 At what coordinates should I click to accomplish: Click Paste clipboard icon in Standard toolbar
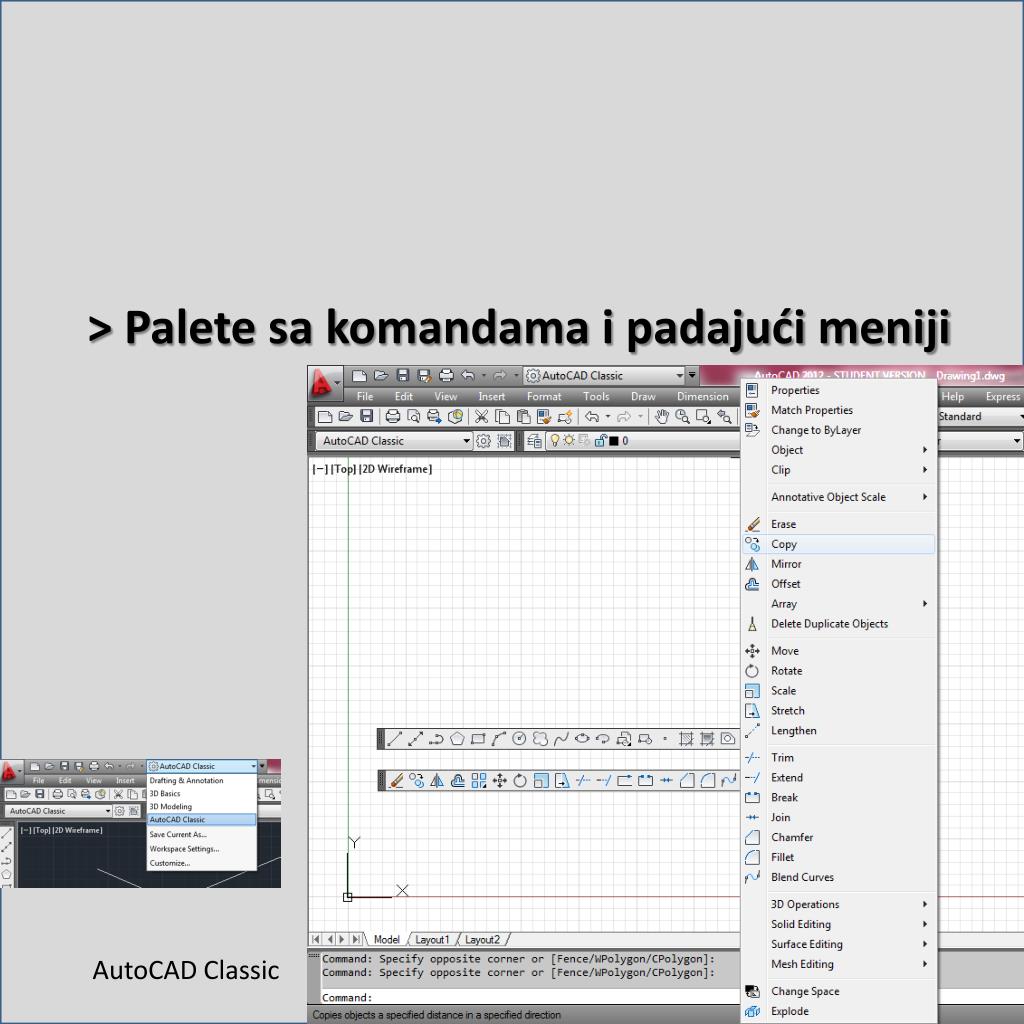(x=523, y=417)
